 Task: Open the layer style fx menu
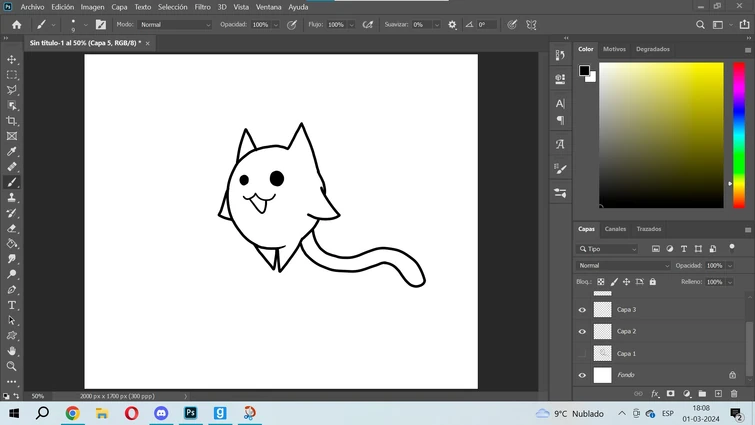click(655, 394)
